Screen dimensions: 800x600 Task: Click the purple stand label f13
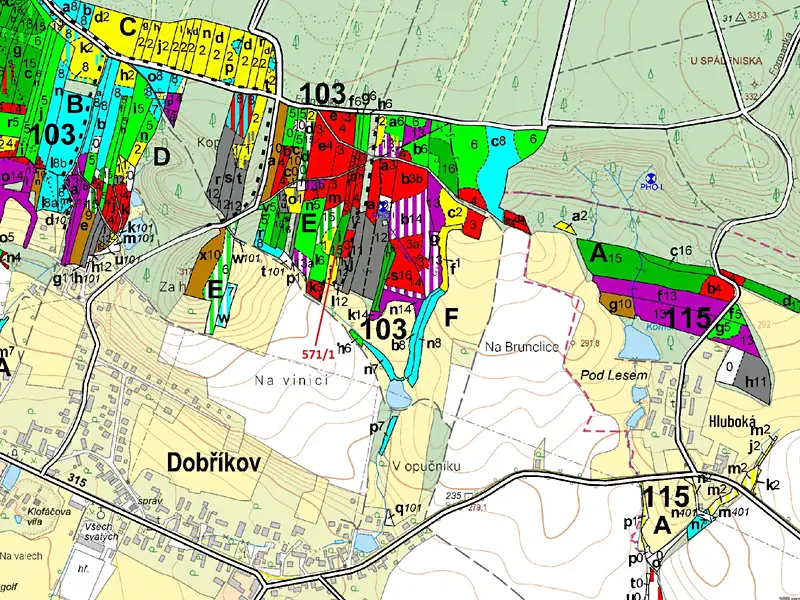tap(666, 294)
